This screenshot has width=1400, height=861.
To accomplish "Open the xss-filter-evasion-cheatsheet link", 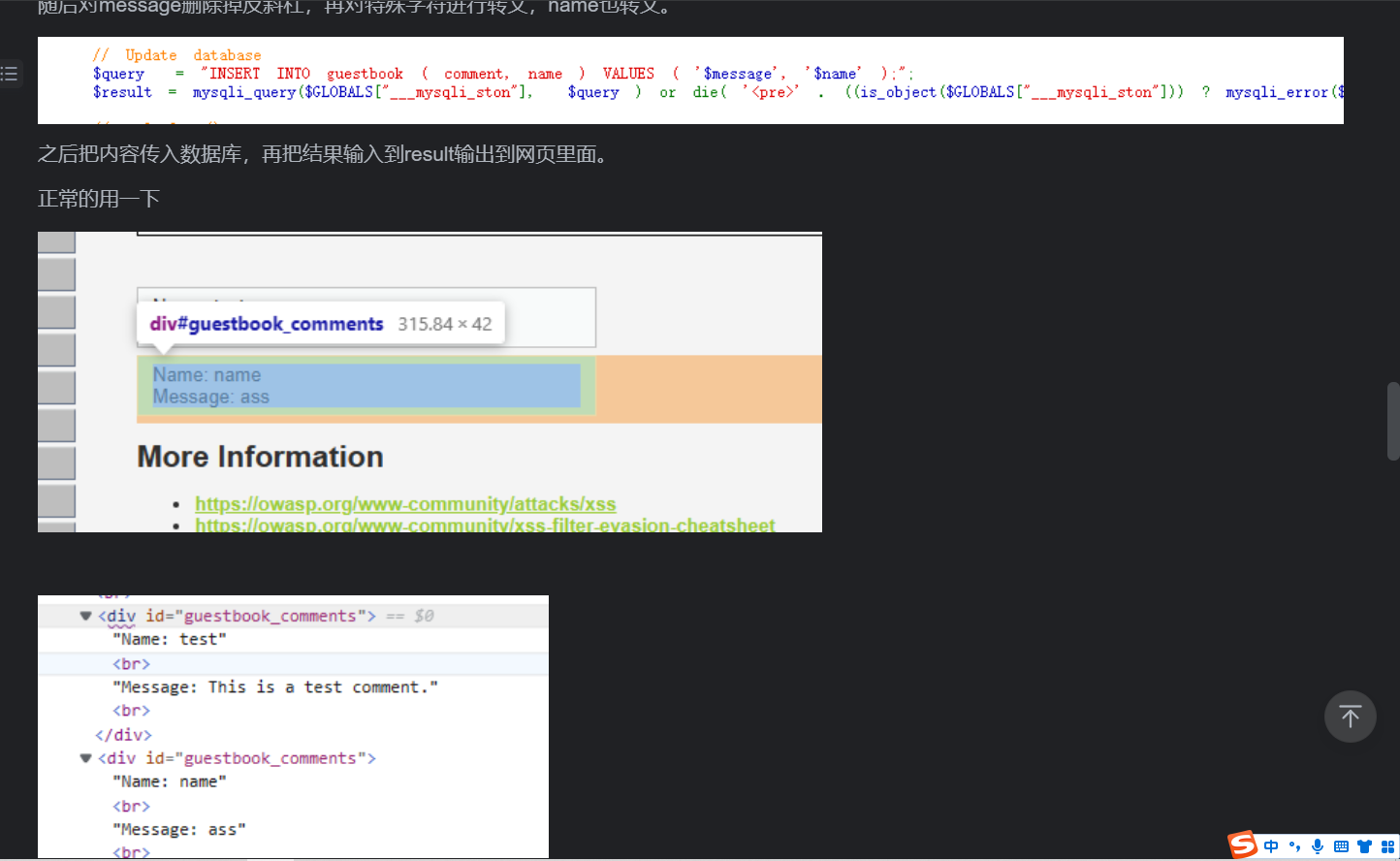I will tap(485, 525).
